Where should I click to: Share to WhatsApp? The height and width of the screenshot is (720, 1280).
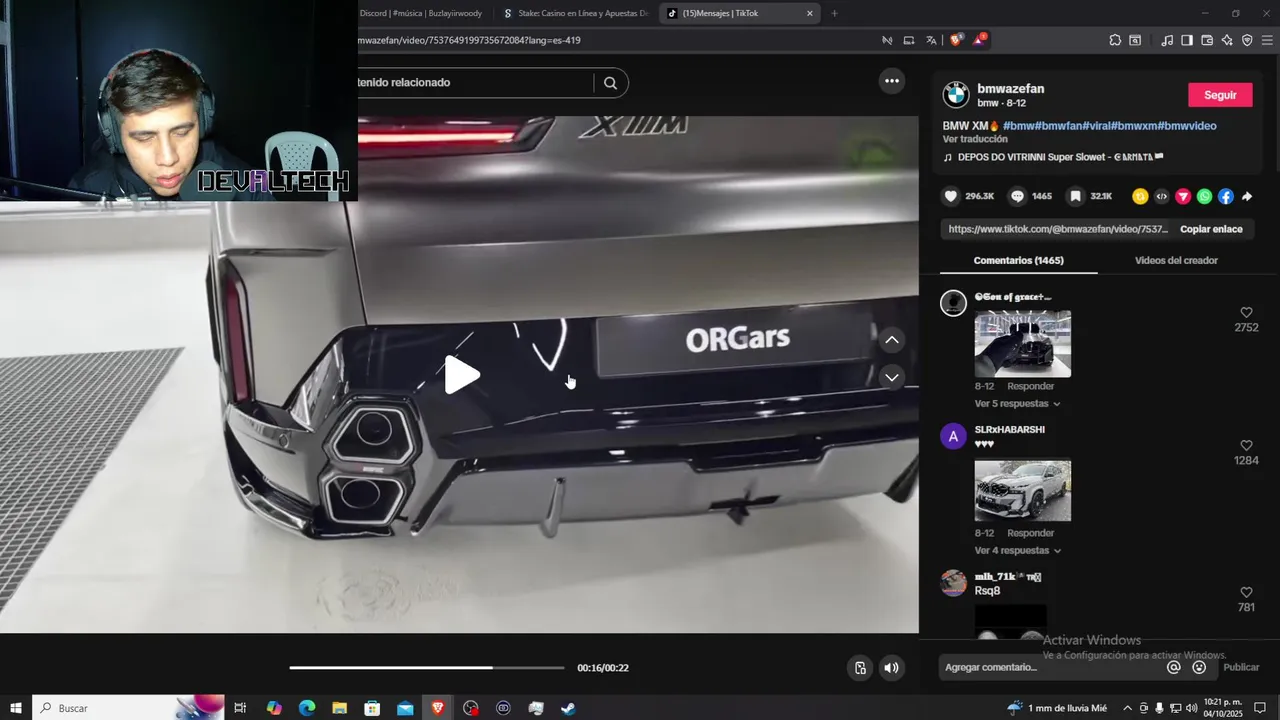(x=1204, y=196)
